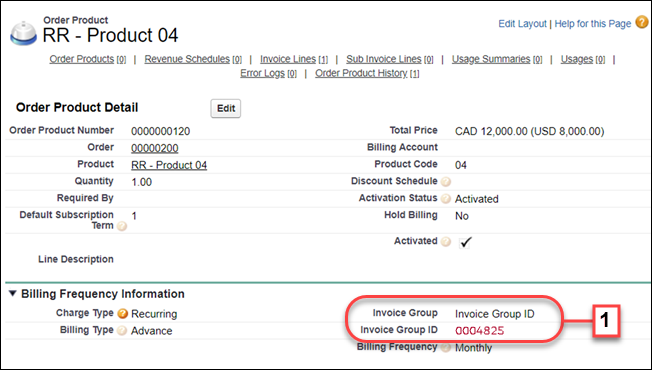This screenshot has height=370, width=652.
Task: Click help icon beside Billing Frequency
Action: [446, 348]
